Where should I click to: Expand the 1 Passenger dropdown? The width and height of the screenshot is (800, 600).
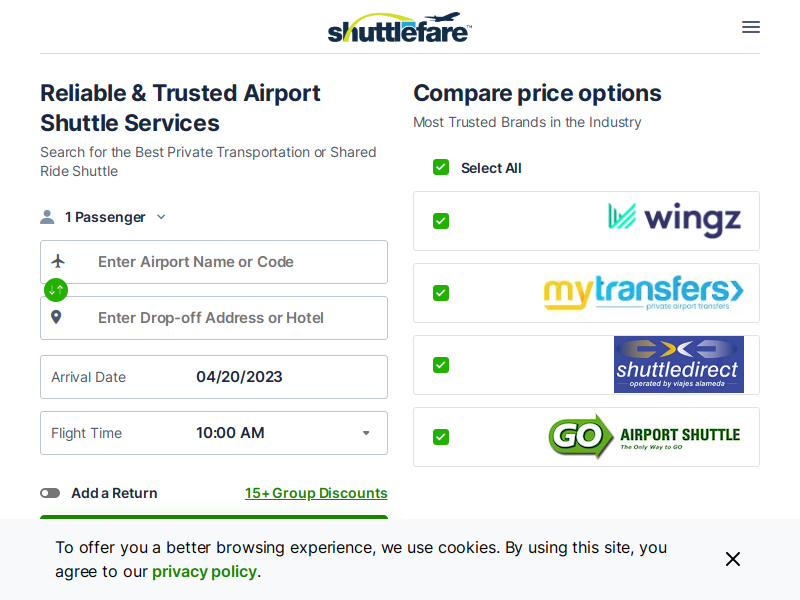104,217
